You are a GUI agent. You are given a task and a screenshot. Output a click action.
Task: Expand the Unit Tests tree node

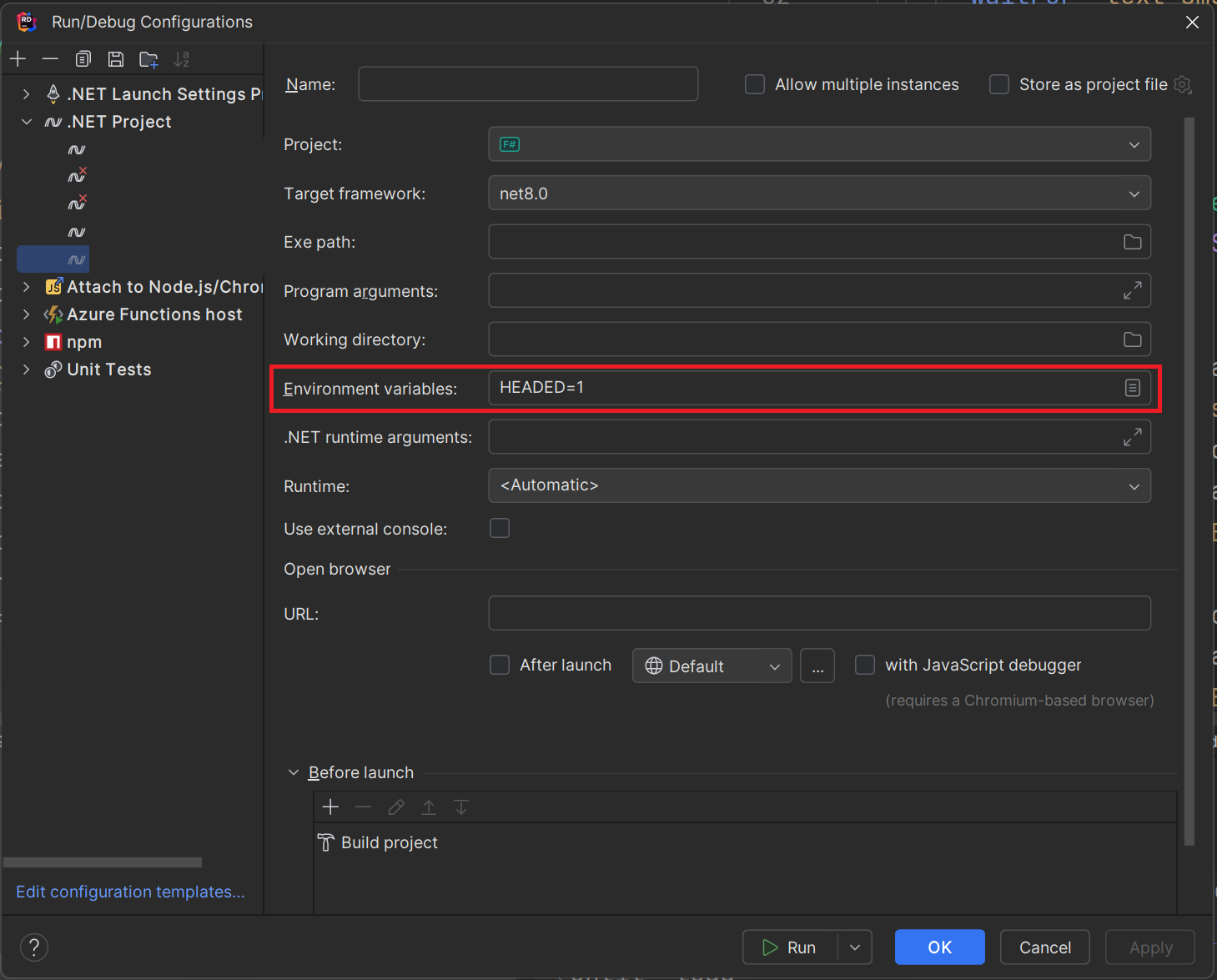pyautogui.click(x=27, y=369)
